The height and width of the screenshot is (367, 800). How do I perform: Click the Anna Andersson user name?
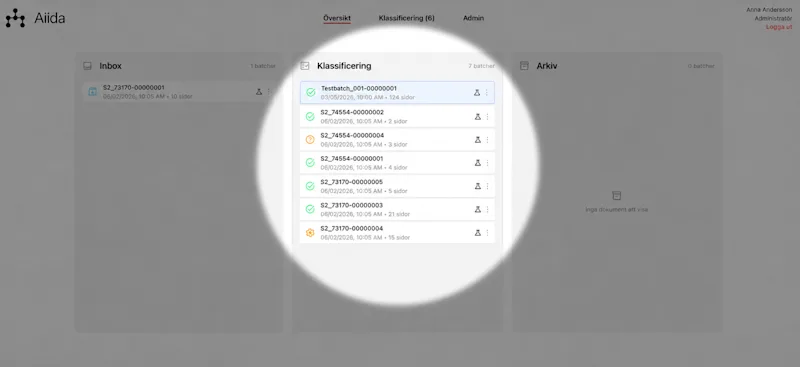point(769,10)
